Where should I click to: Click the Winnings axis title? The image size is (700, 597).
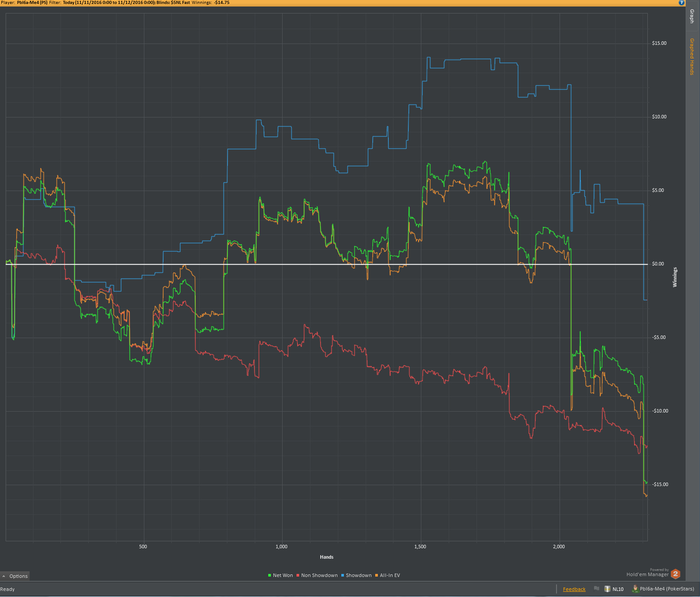coord(675,277)
